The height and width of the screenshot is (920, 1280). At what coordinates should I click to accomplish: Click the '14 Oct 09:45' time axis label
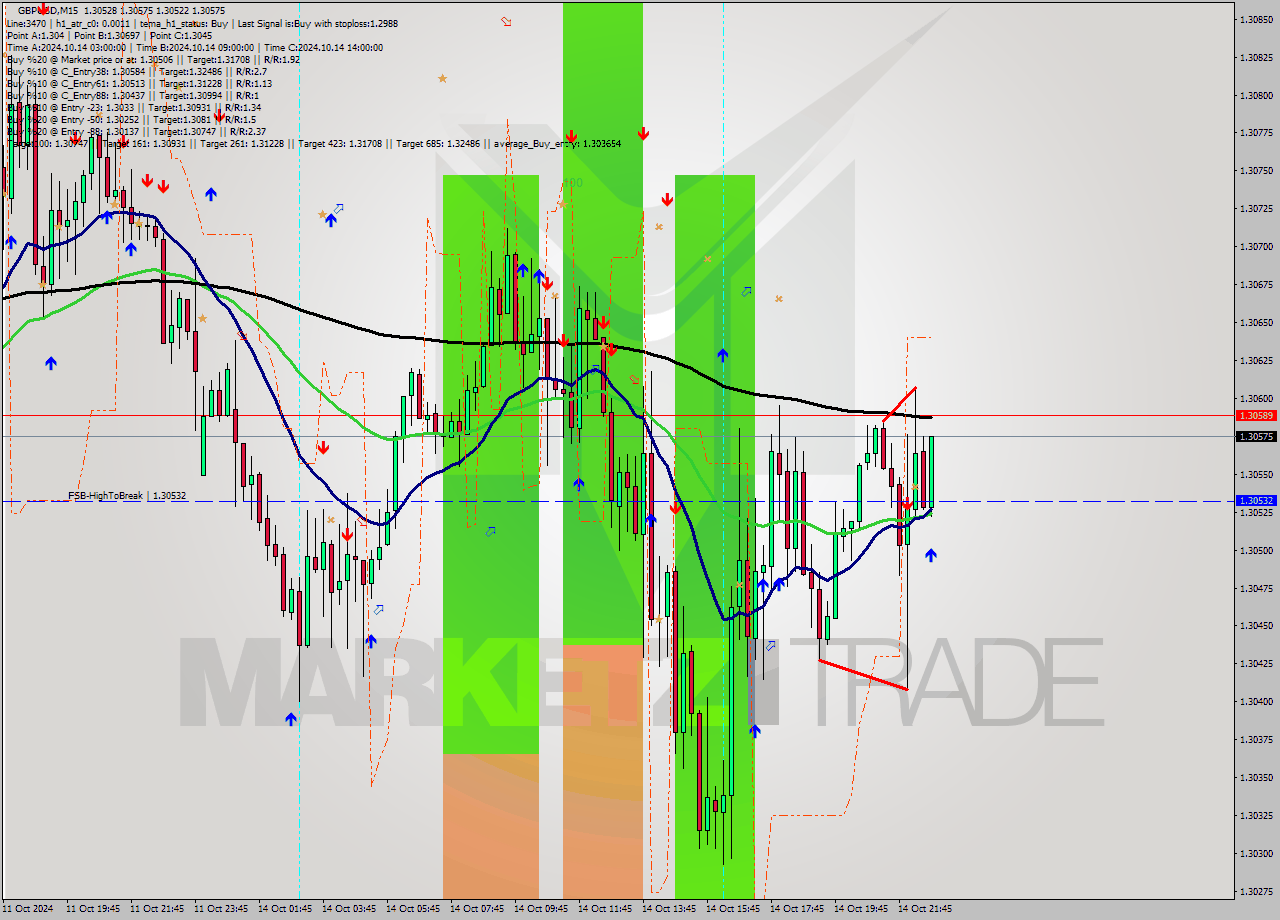pos(541,909)
